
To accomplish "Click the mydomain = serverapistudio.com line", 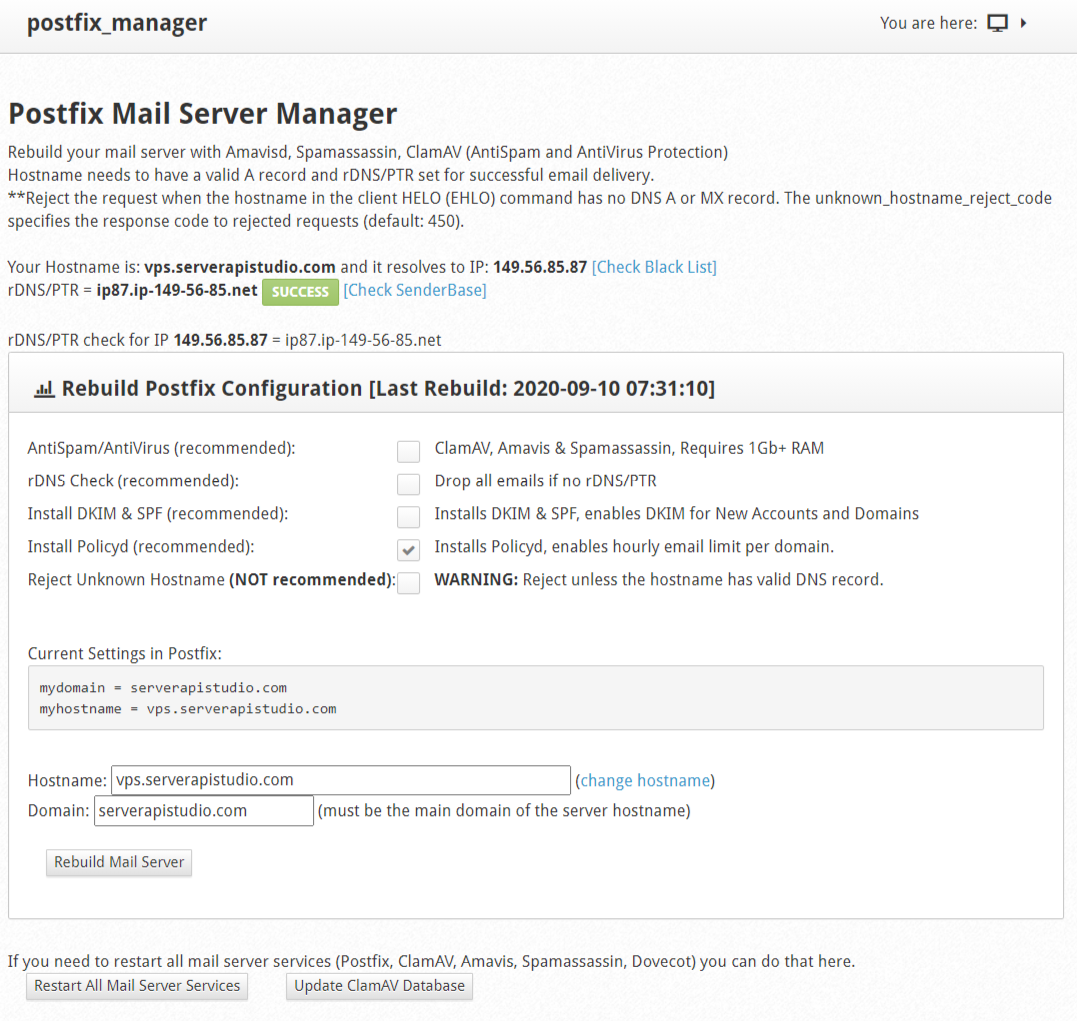I will pos(163,688).
